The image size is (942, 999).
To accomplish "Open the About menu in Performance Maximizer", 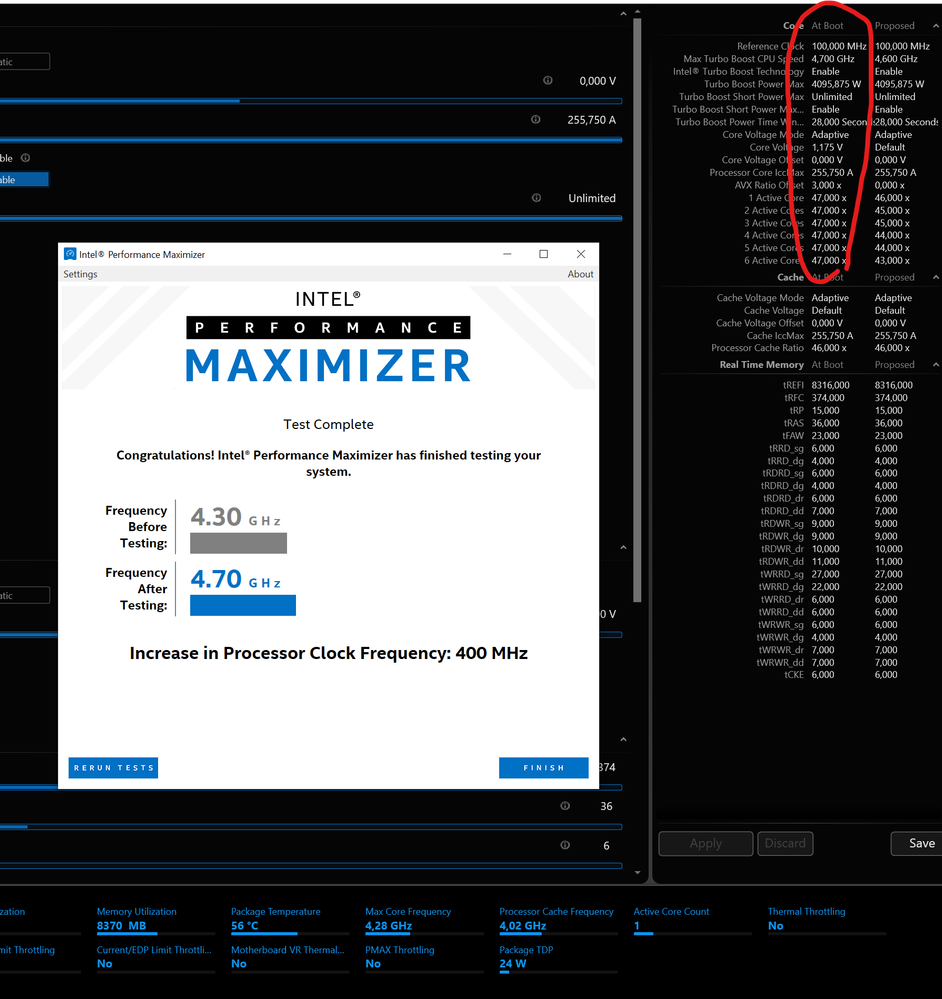I will coord(580,274).
